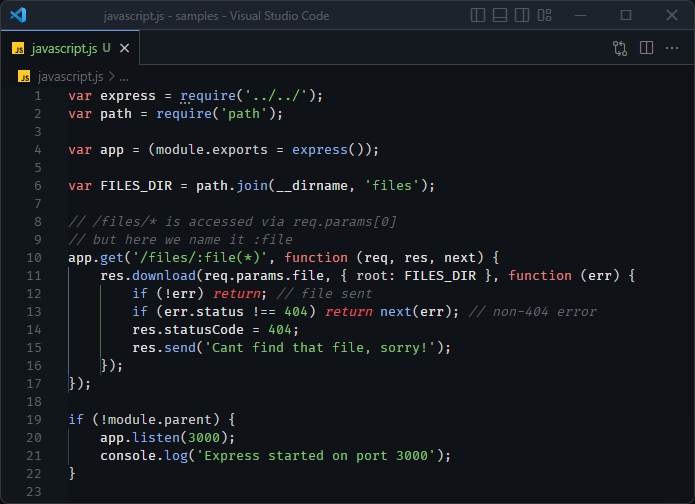Click 'req.params.file' on line 11
Image resolution: width=695 pixels, height=504 pixels.
click(x=264, y=276)
